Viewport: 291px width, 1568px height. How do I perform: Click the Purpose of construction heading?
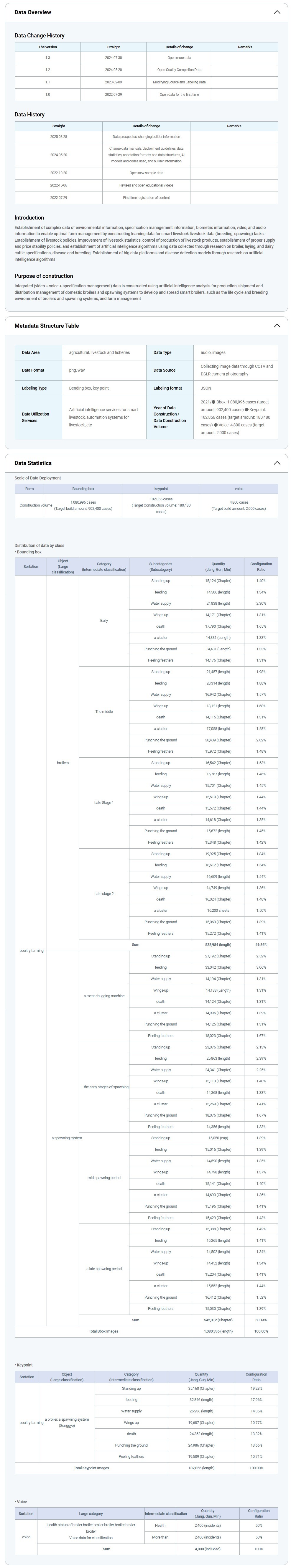point(44,276)
